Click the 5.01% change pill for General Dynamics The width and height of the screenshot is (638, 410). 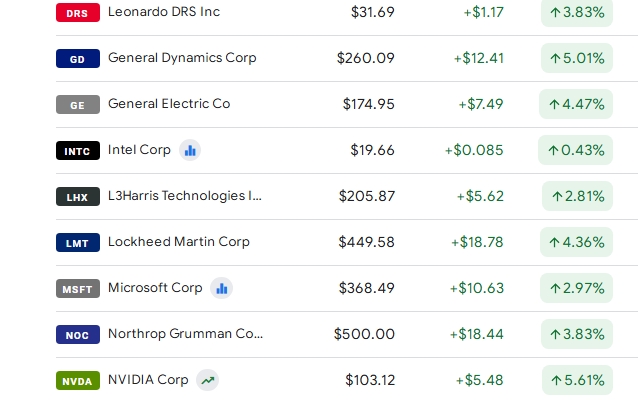click(x=577, y=58)
